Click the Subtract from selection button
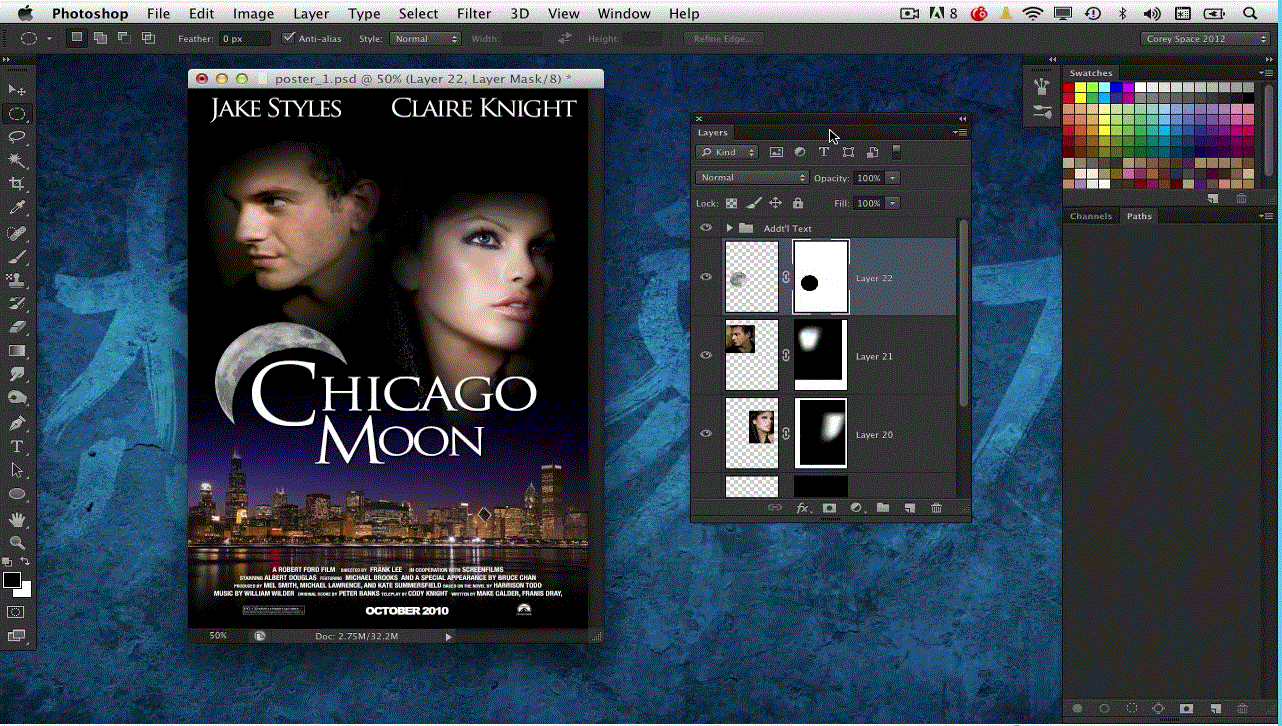The image size is (1282, 726). click(x=124, y=38)
